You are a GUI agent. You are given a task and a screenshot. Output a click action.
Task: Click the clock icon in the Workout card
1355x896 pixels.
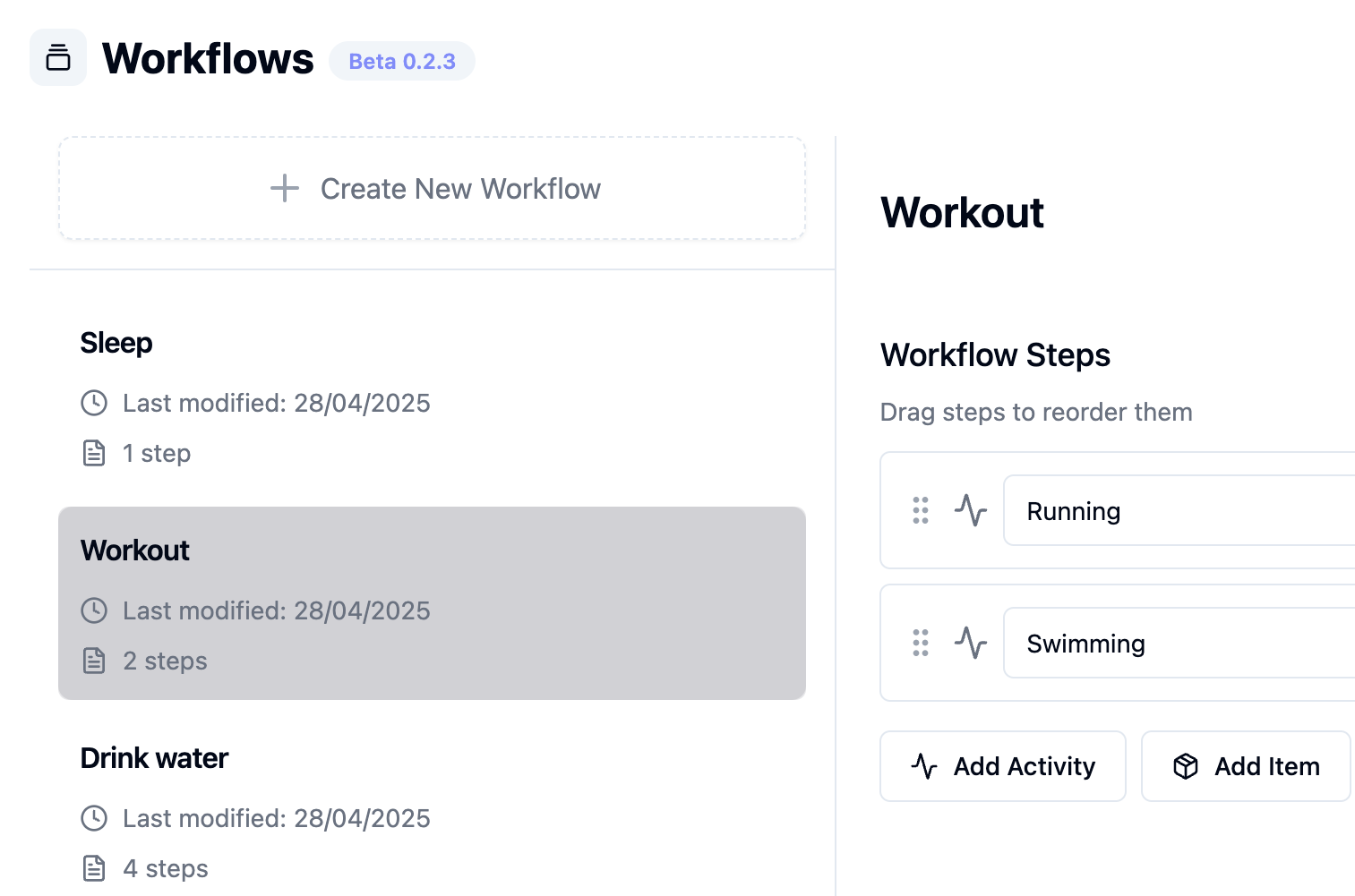point(94,610)
